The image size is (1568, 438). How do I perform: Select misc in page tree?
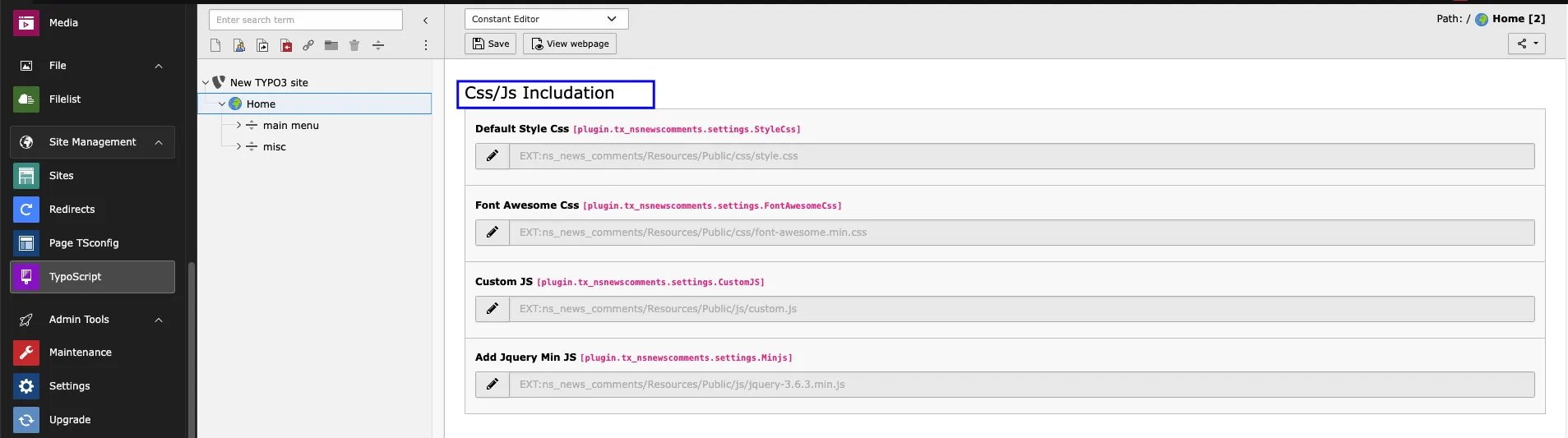(275, 147)
